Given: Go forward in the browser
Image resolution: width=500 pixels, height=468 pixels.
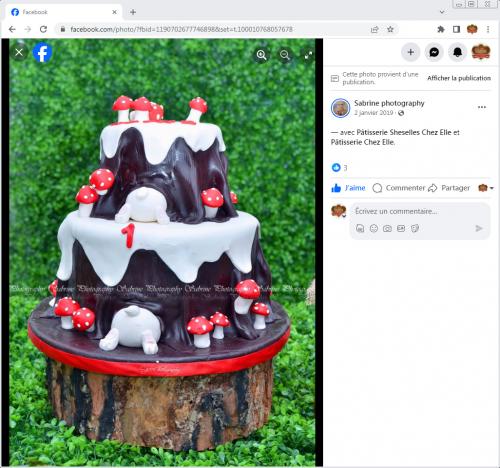Looking at the screenshot, I should click(x=28, y=29).
